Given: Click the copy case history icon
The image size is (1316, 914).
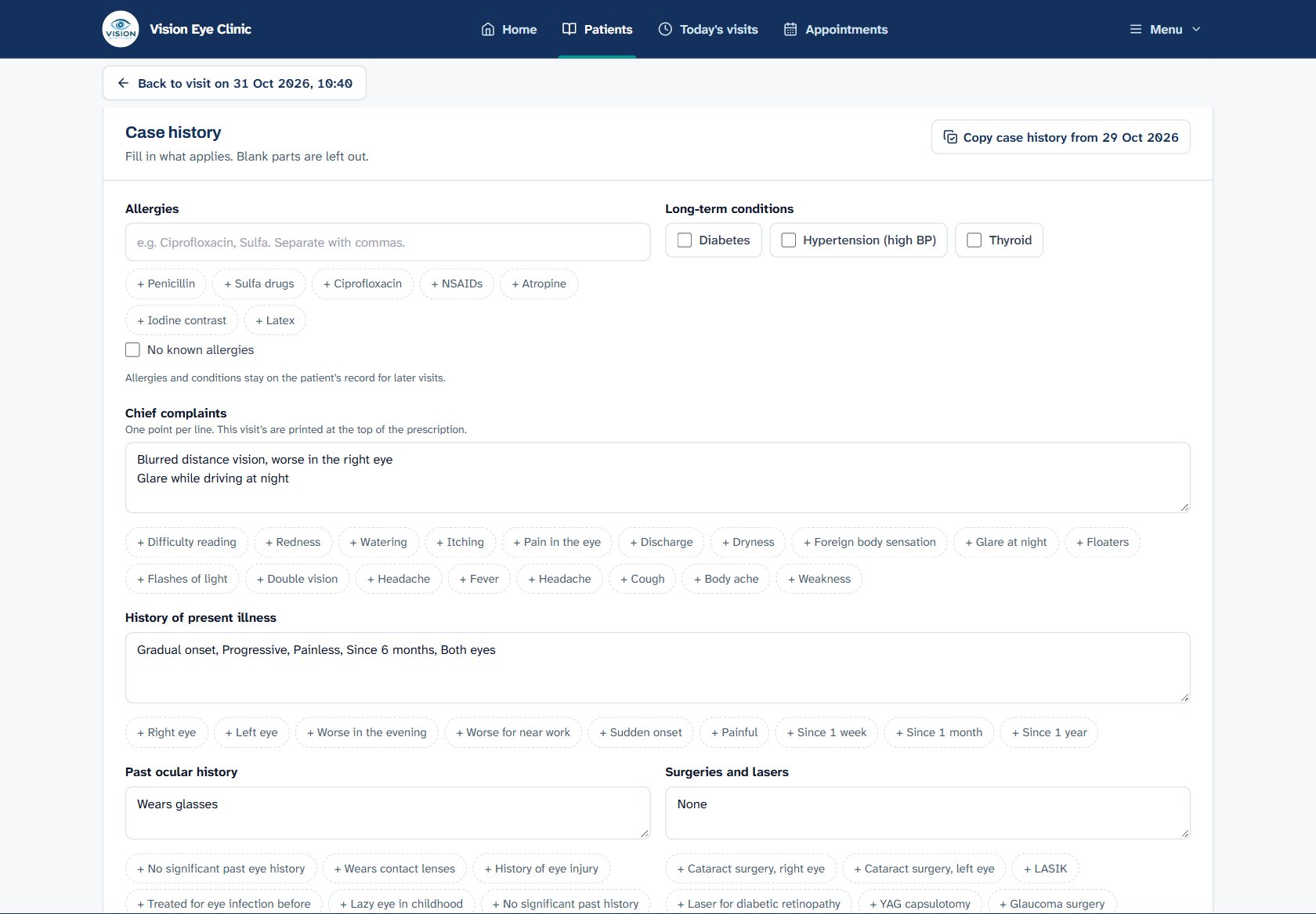Looking at the screenshot, I should (950, 137).
